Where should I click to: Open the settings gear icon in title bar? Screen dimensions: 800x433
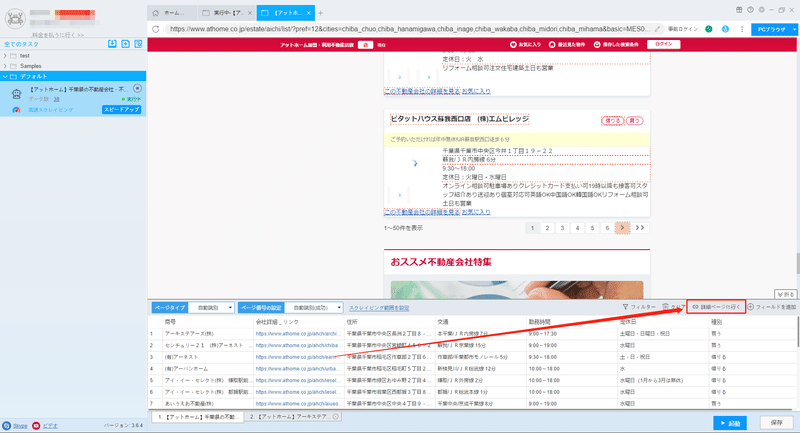(762, 10)
